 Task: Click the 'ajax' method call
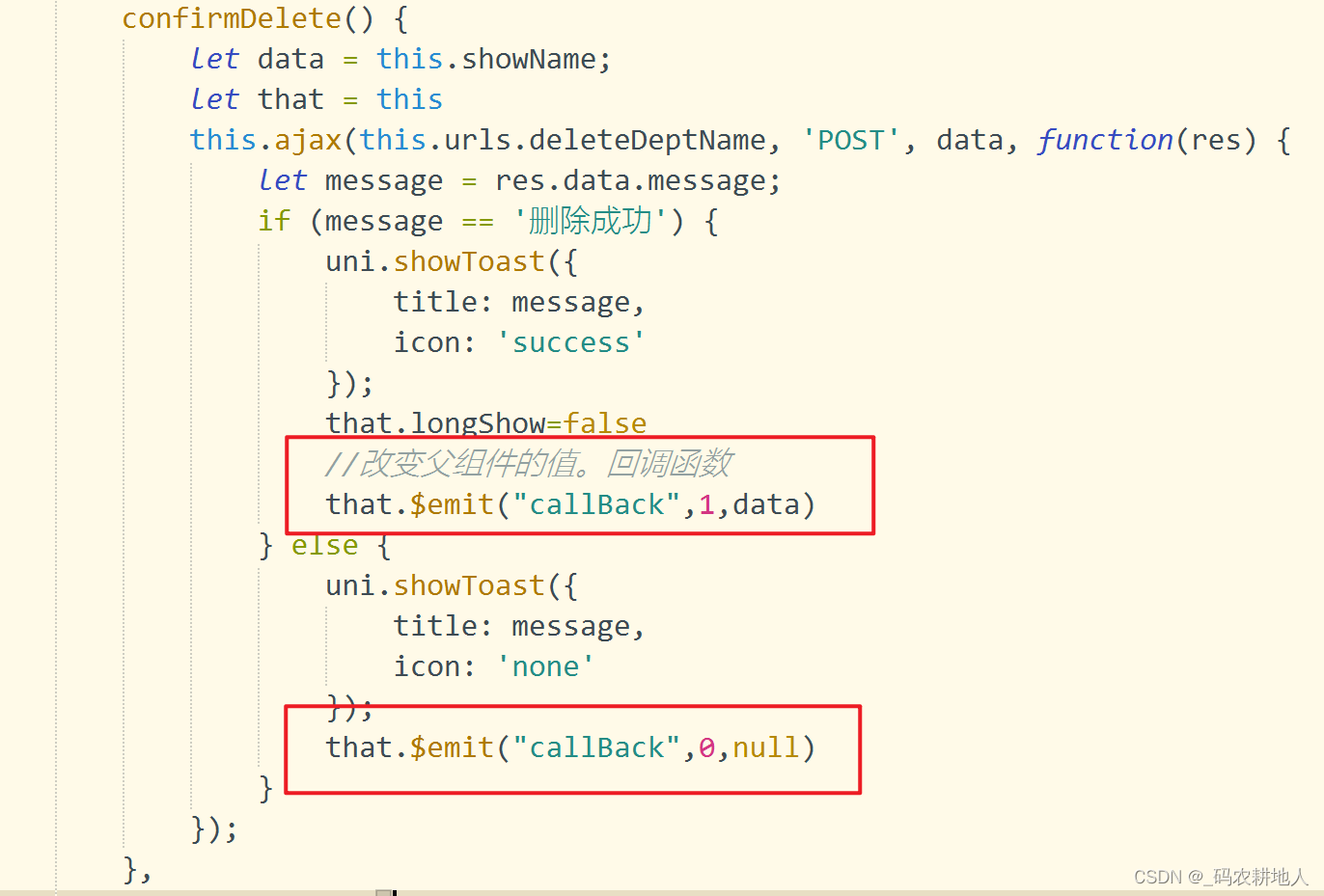coord(308,140)
